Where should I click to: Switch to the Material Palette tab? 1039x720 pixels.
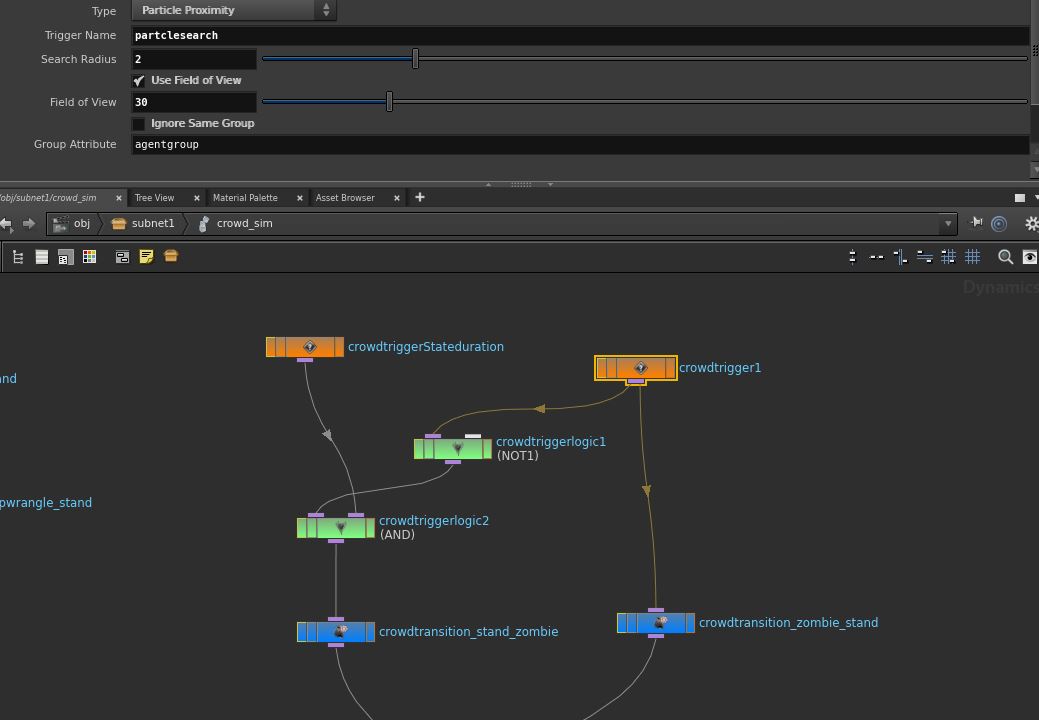coord(245,198)
